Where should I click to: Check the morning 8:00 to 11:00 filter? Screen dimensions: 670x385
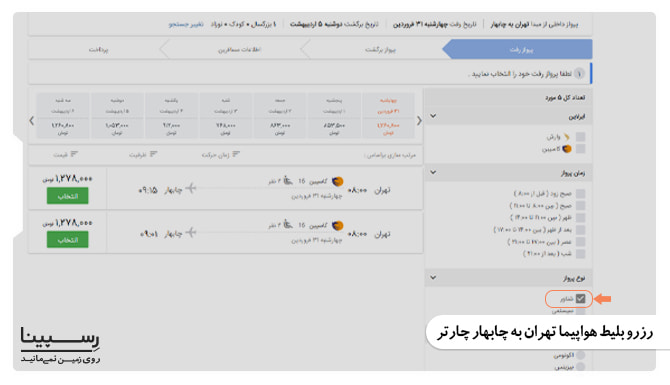coord(580,206)
